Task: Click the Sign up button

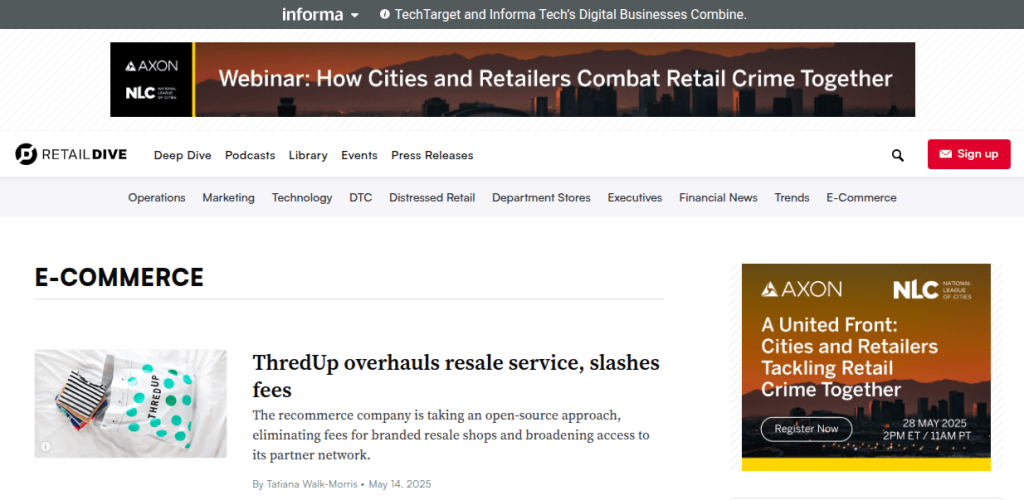Action: (968, 154)
